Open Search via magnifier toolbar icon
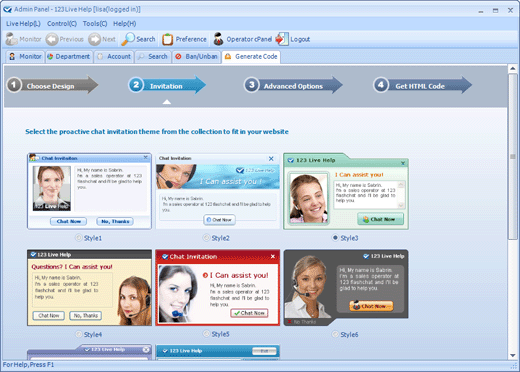 pos(128,39)
